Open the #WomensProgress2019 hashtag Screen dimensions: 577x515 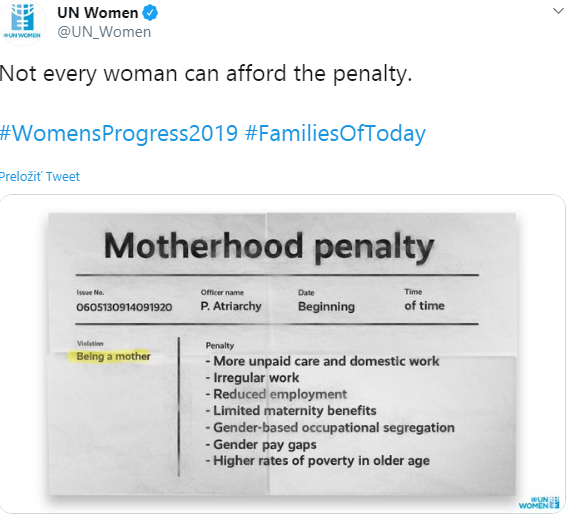tap(118, 133)
